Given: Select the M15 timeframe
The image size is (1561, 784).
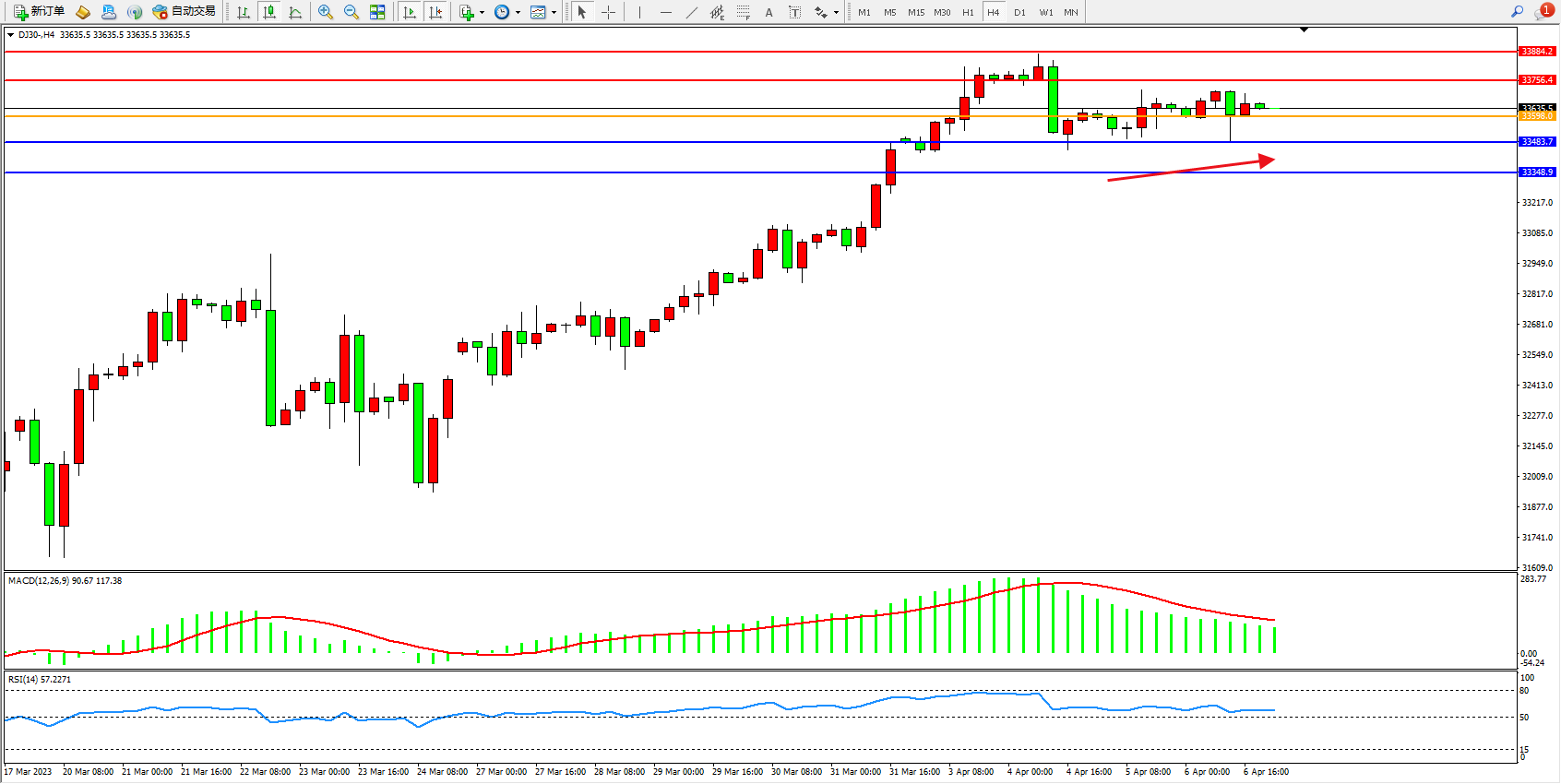Looking at the screenshot, I should tap(915, 12).
